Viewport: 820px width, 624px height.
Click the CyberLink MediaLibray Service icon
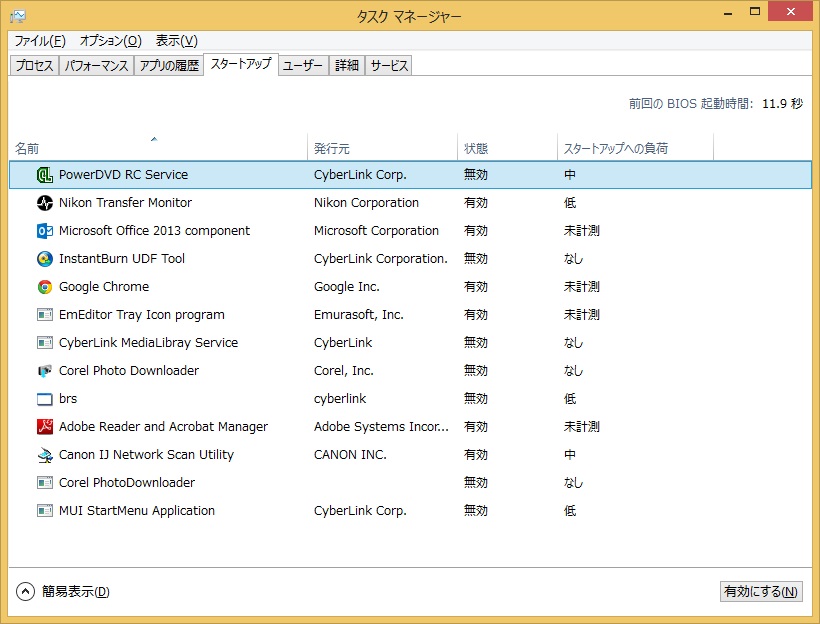coord(44,343)
